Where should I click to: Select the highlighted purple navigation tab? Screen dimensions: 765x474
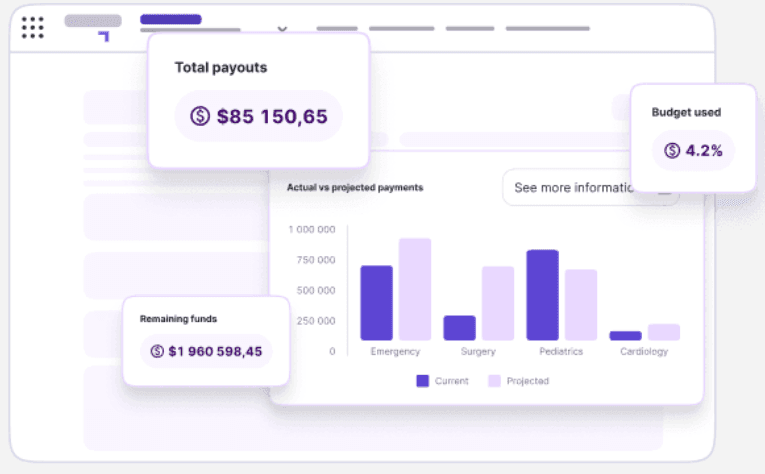[171, 19]
